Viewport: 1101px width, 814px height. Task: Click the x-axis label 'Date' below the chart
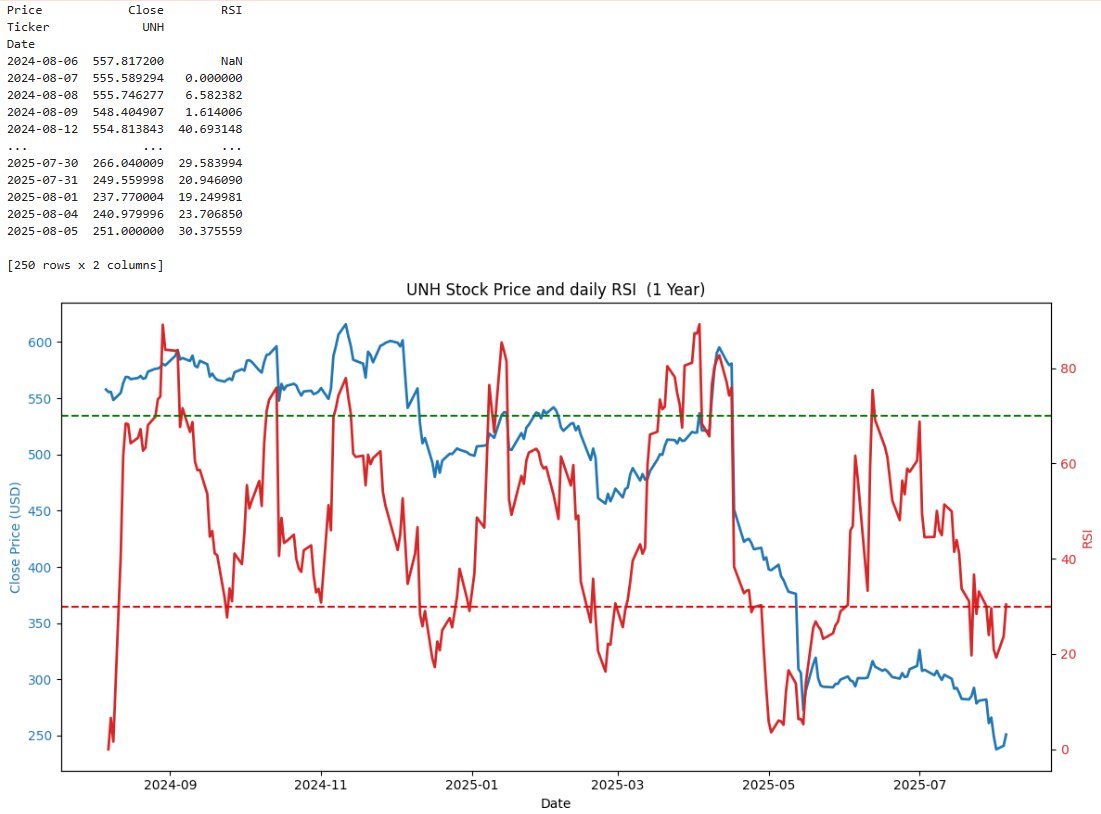click(555, 803)
